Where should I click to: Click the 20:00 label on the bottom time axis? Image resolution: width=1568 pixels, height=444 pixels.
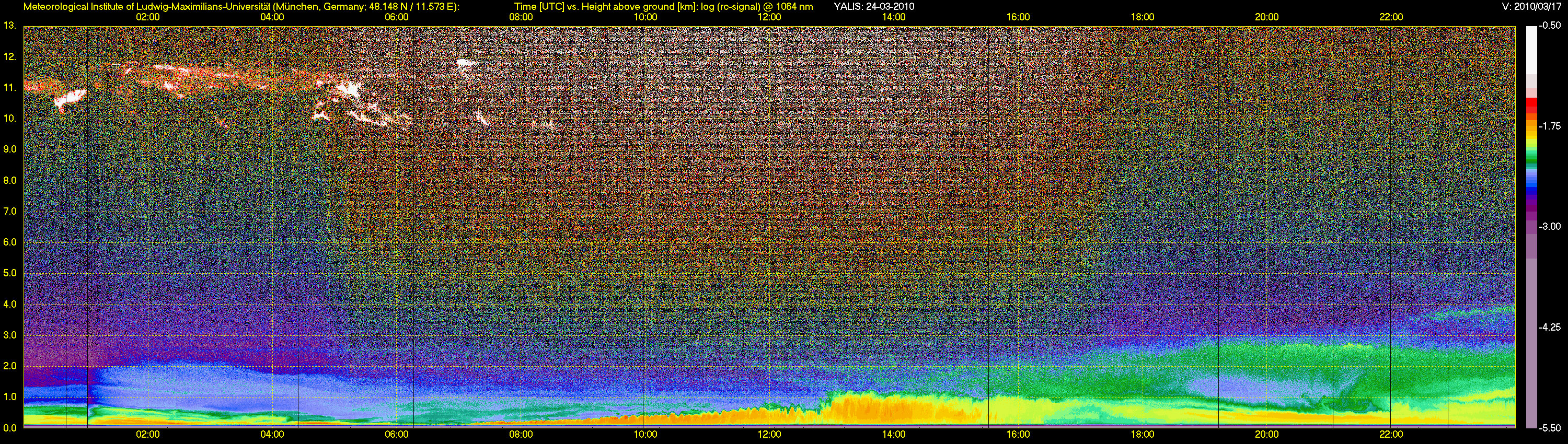coord(1267,434)
